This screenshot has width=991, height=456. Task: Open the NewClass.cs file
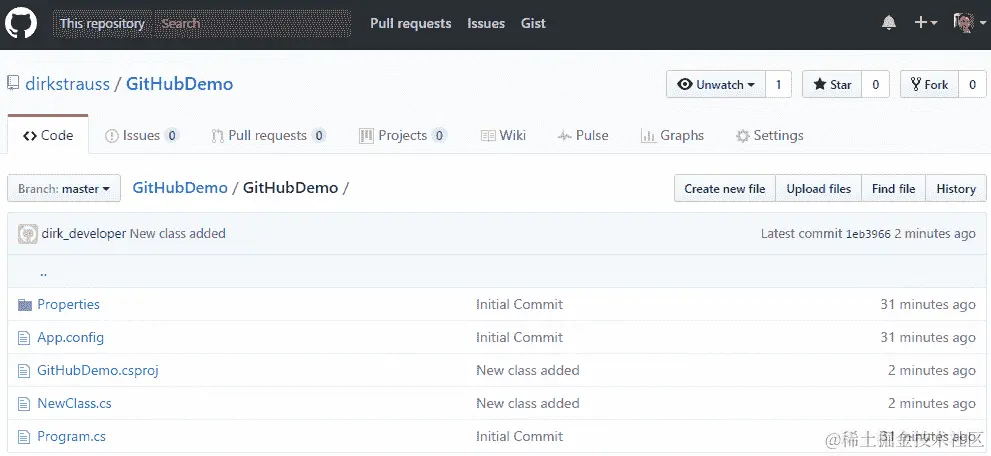(x=74, y=403)
